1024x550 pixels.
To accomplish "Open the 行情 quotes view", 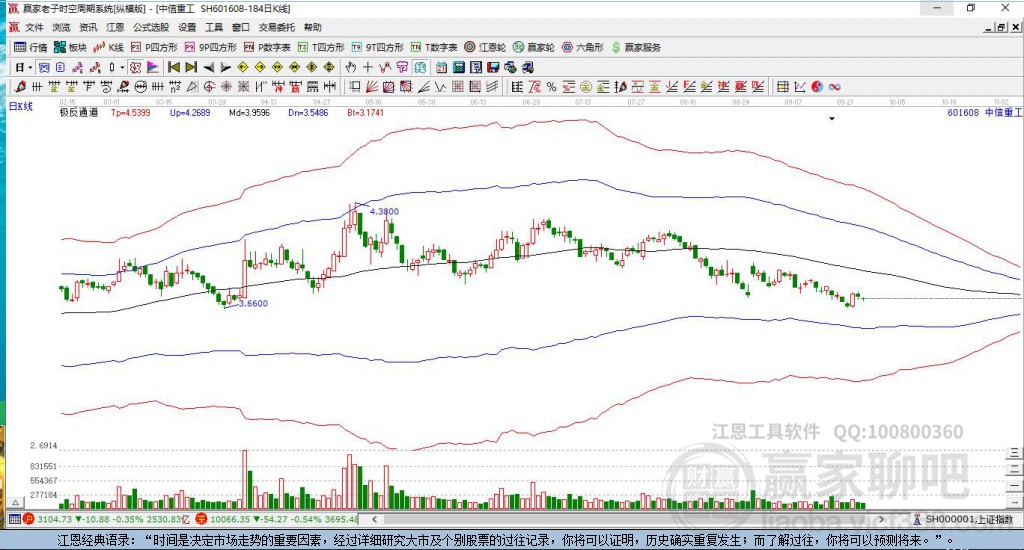I will (x=31, y=47).
